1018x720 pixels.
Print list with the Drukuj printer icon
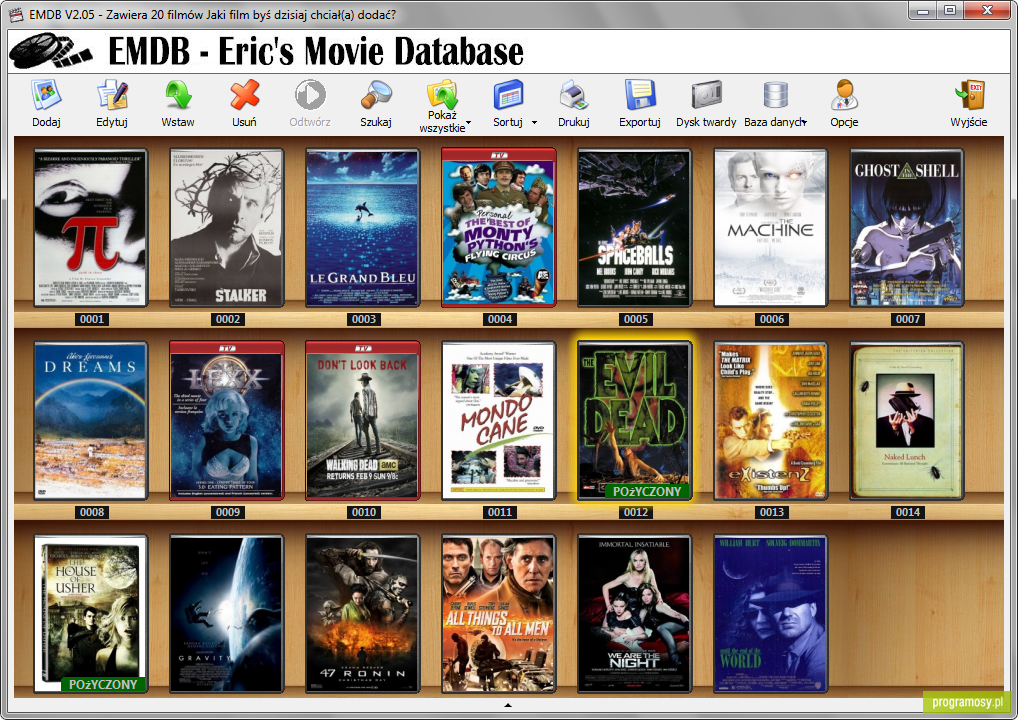574,95
